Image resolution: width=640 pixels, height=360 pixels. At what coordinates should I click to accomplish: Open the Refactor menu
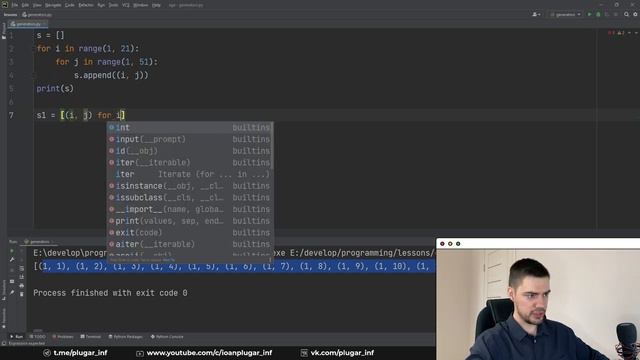coord(86,5)
